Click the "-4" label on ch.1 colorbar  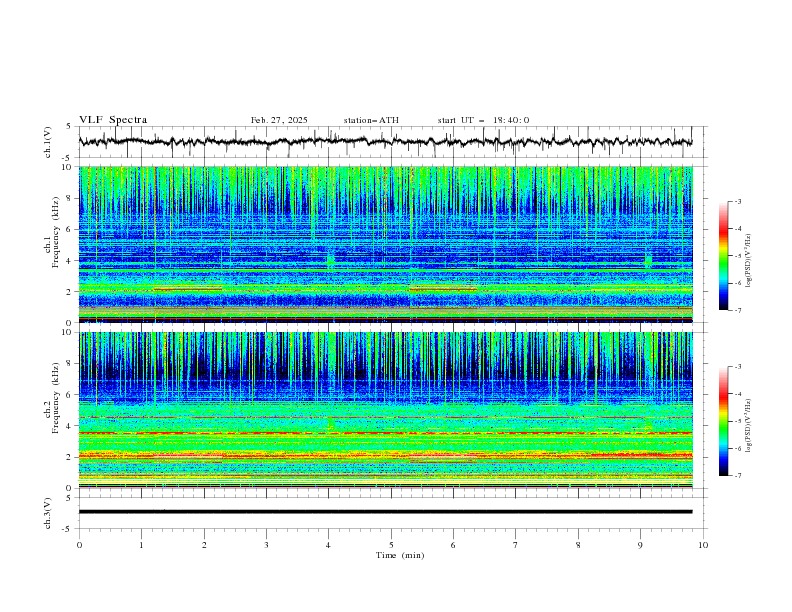pyautogui.click(x=738, y=229)
